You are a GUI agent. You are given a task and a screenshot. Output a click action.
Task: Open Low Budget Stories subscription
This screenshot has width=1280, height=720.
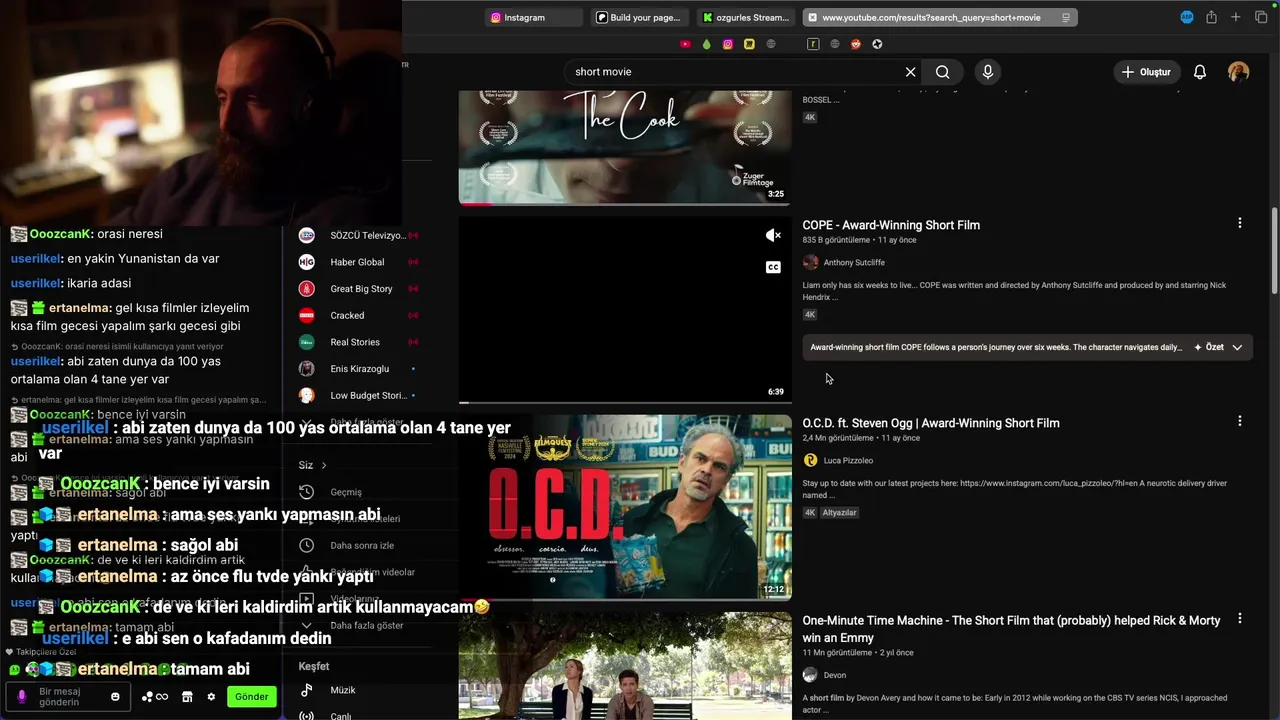pos(358,395)
